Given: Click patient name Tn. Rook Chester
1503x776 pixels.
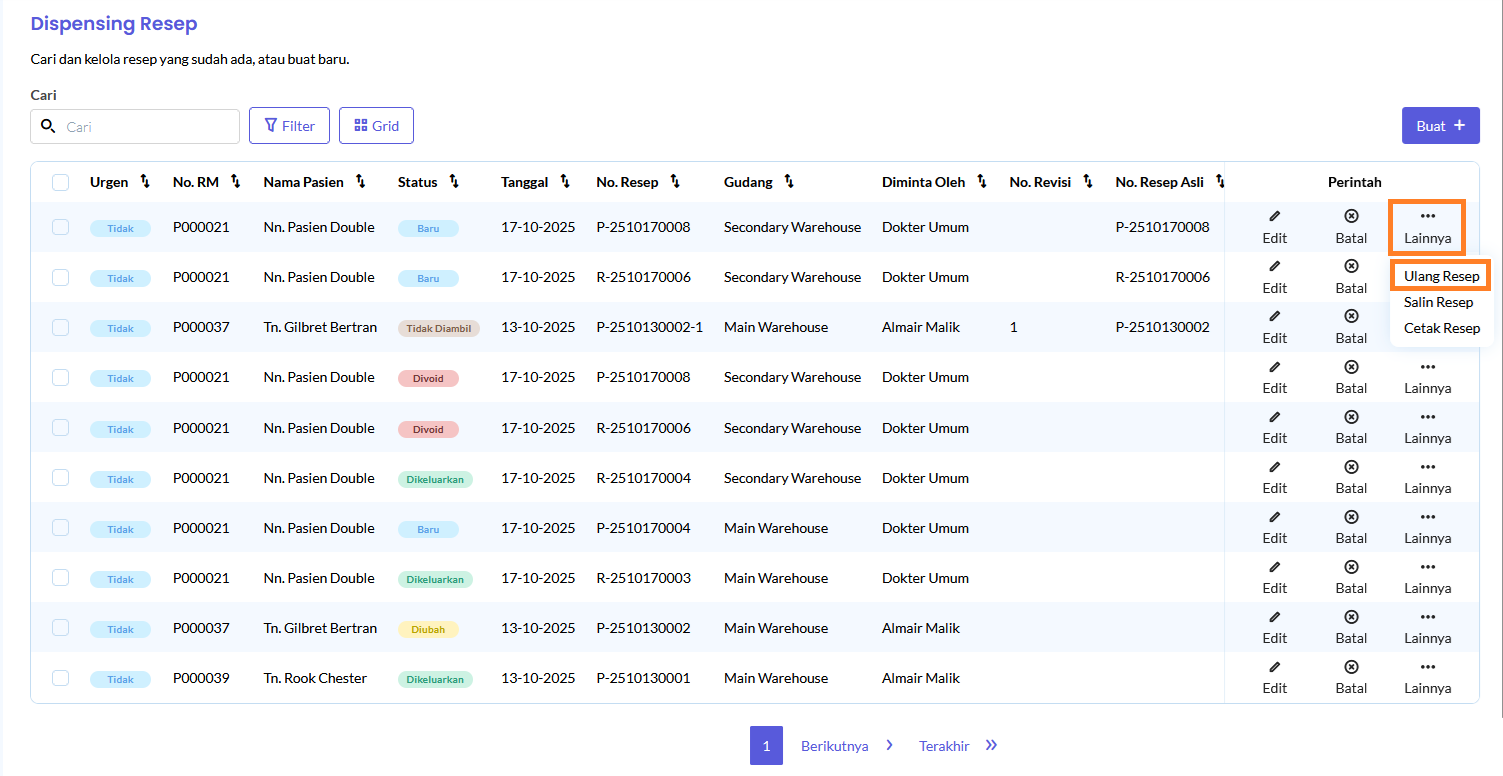Looking at the screenshot, I should [315, 678].
